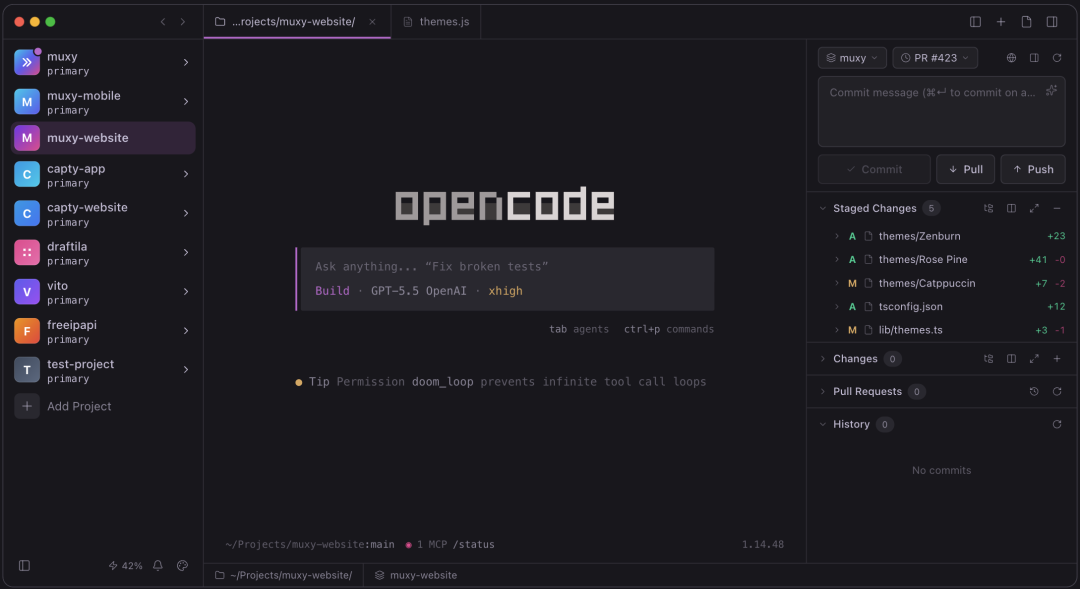
Task: Click the Pull Requests history clock icon
Action: (1034, 391)
